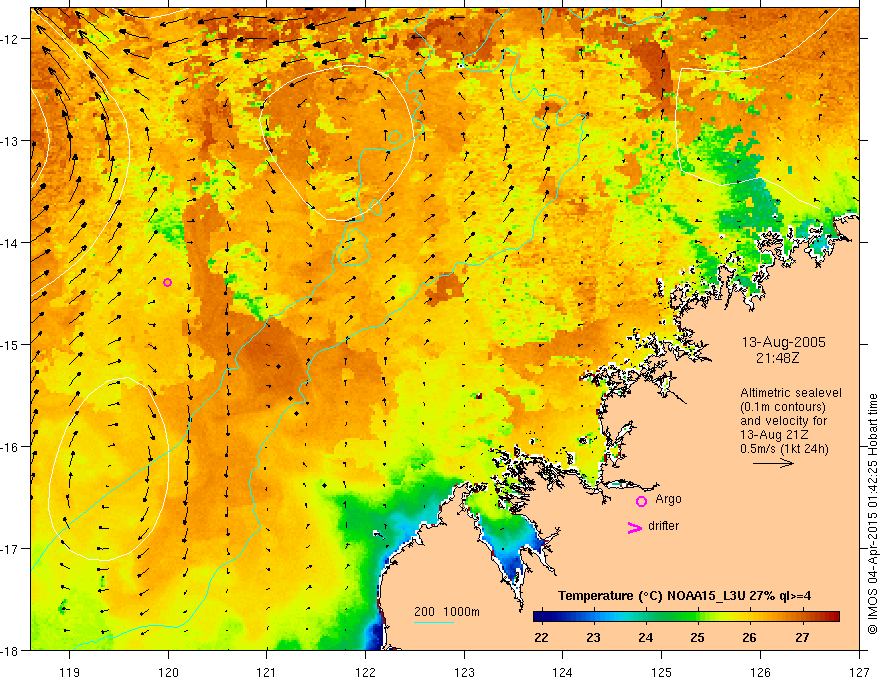Screen dimensions: 880x680
Task: Click the IMOS copyright timestamp text
Action: click(872, 514)
